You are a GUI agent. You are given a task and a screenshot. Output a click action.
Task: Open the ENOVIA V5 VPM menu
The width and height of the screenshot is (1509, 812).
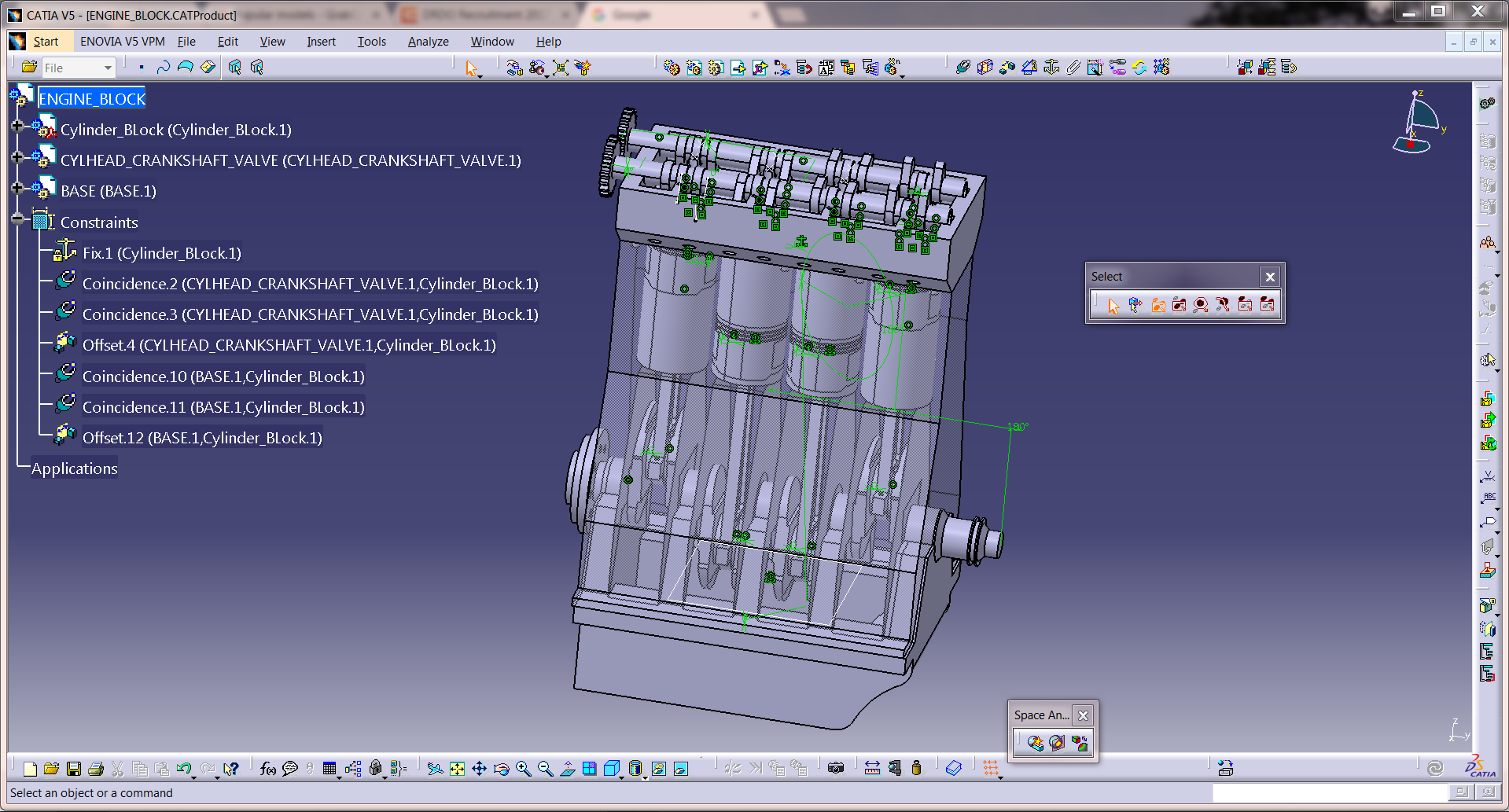pos(123,42)
